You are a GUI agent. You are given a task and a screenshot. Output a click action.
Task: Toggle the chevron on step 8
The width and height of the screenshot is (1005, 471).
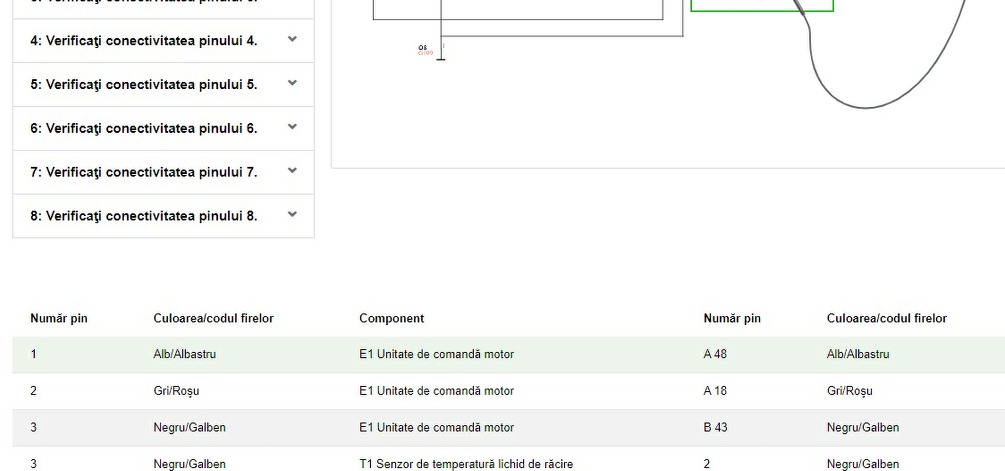pyautogui.click(x=292, y=215)
